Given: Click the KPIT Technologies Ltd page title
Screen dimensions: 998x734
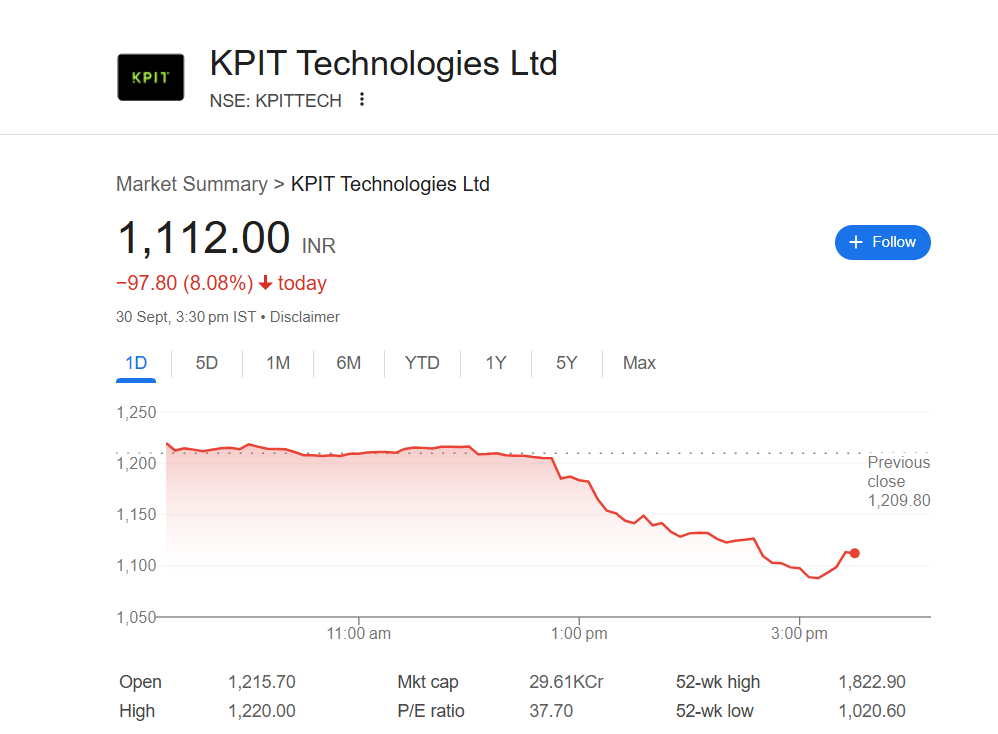Looking at the screenshot, I should tap(383, 64).
